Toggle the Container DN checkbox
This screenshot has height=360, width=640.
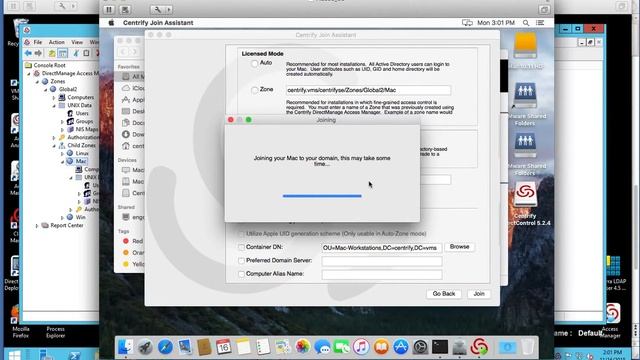[x=241, y=247]
